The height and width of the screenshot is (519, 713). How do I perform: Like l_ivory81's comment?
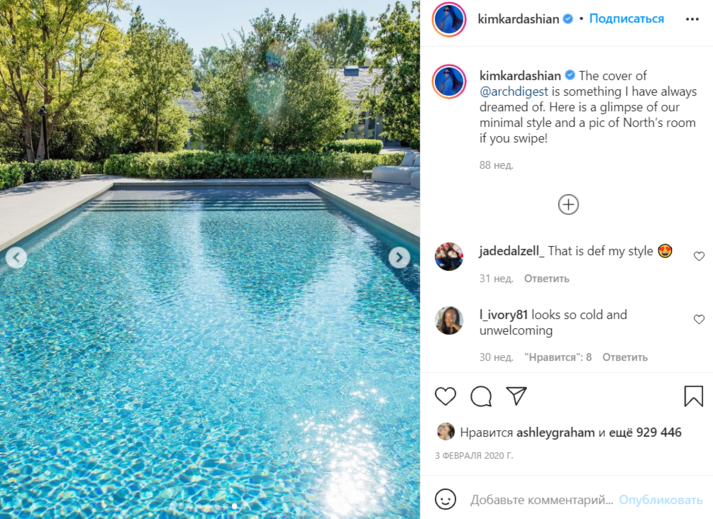[x=699, y=319]
